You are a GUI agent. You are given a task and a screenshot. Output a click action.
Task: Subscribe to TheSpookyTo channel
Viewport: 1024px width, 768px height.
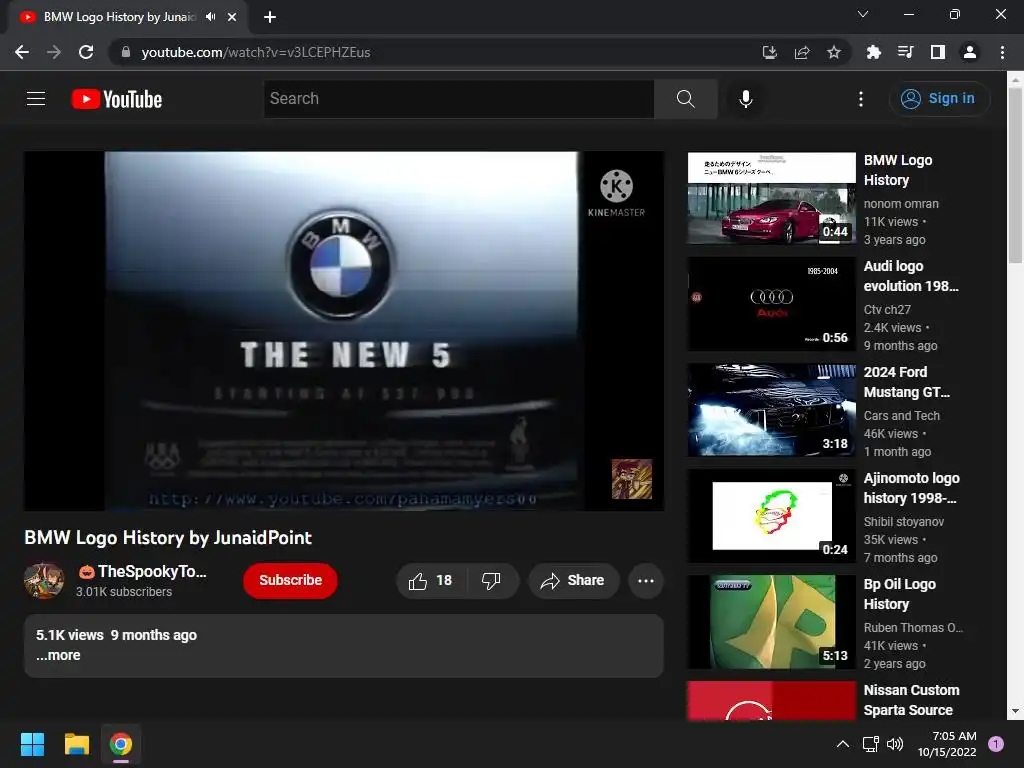coord(290,581)
